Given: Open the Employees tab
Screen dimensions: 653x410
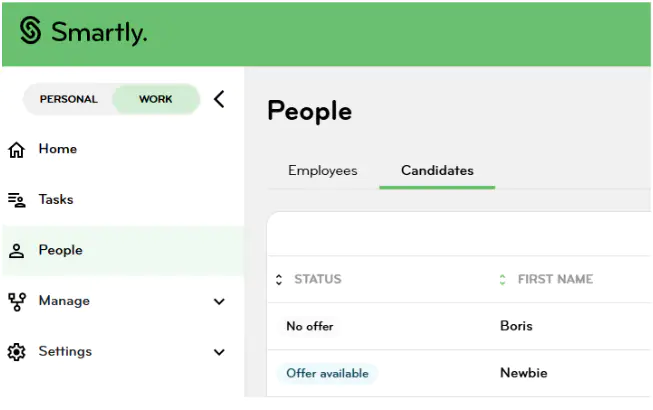Looking at the screenshot, I should pyautogui.click(x=323, y=171).
